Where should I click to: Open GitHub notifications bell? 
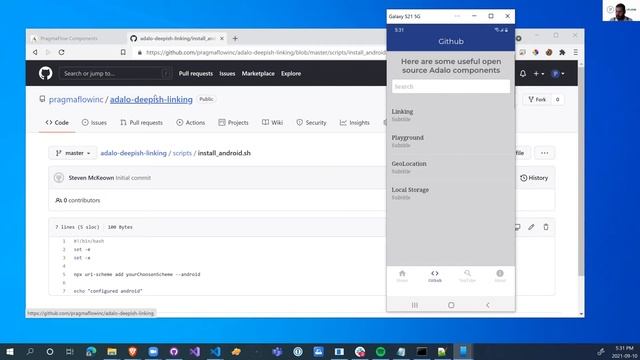(523, 73)
